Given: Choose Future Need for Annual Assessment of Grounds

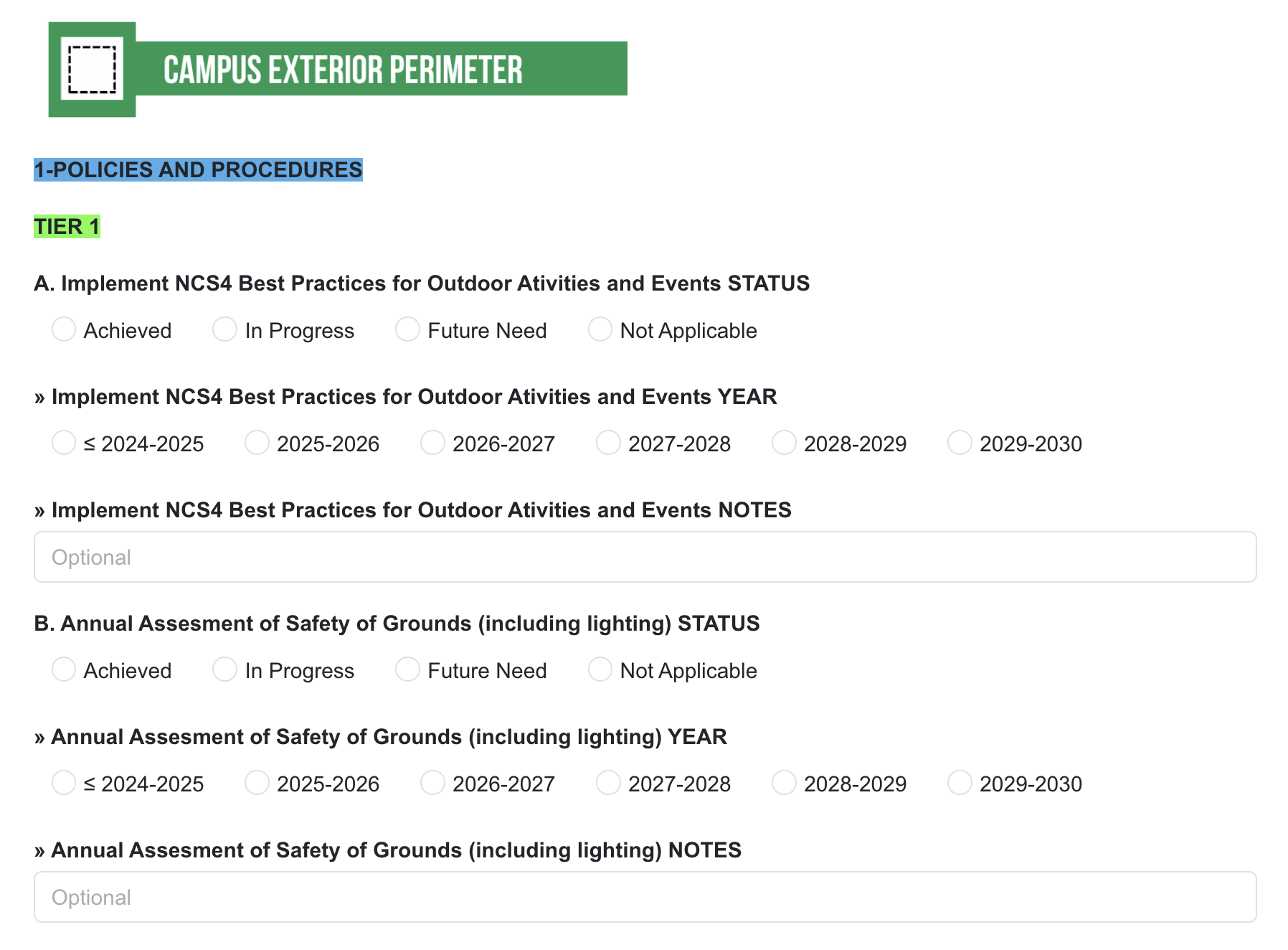Looking at the screenshot, I should (x=407, y=670).
